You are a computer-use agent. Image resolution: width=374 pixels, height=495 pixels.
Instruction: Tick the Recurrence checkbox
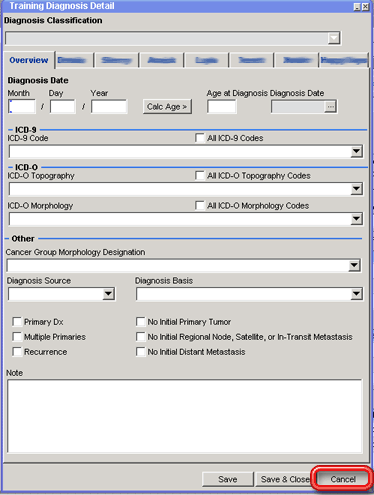click(17, 352)
